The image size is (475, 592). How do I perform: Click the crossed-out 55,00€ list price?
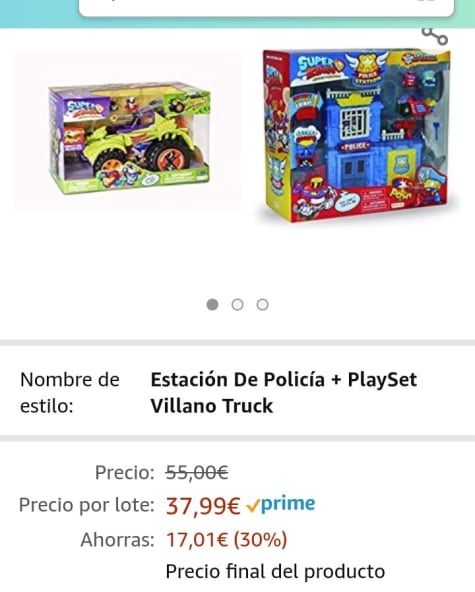197,472
